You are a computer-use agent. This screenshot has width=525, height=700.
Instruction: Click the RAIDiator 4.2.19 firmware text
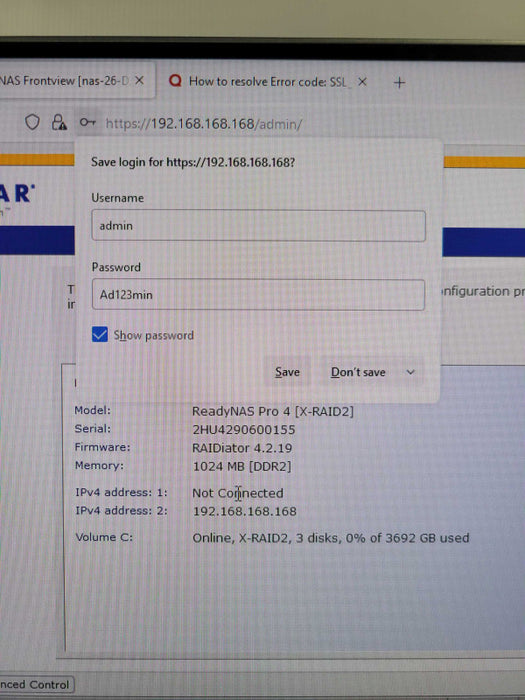point(242,448)
